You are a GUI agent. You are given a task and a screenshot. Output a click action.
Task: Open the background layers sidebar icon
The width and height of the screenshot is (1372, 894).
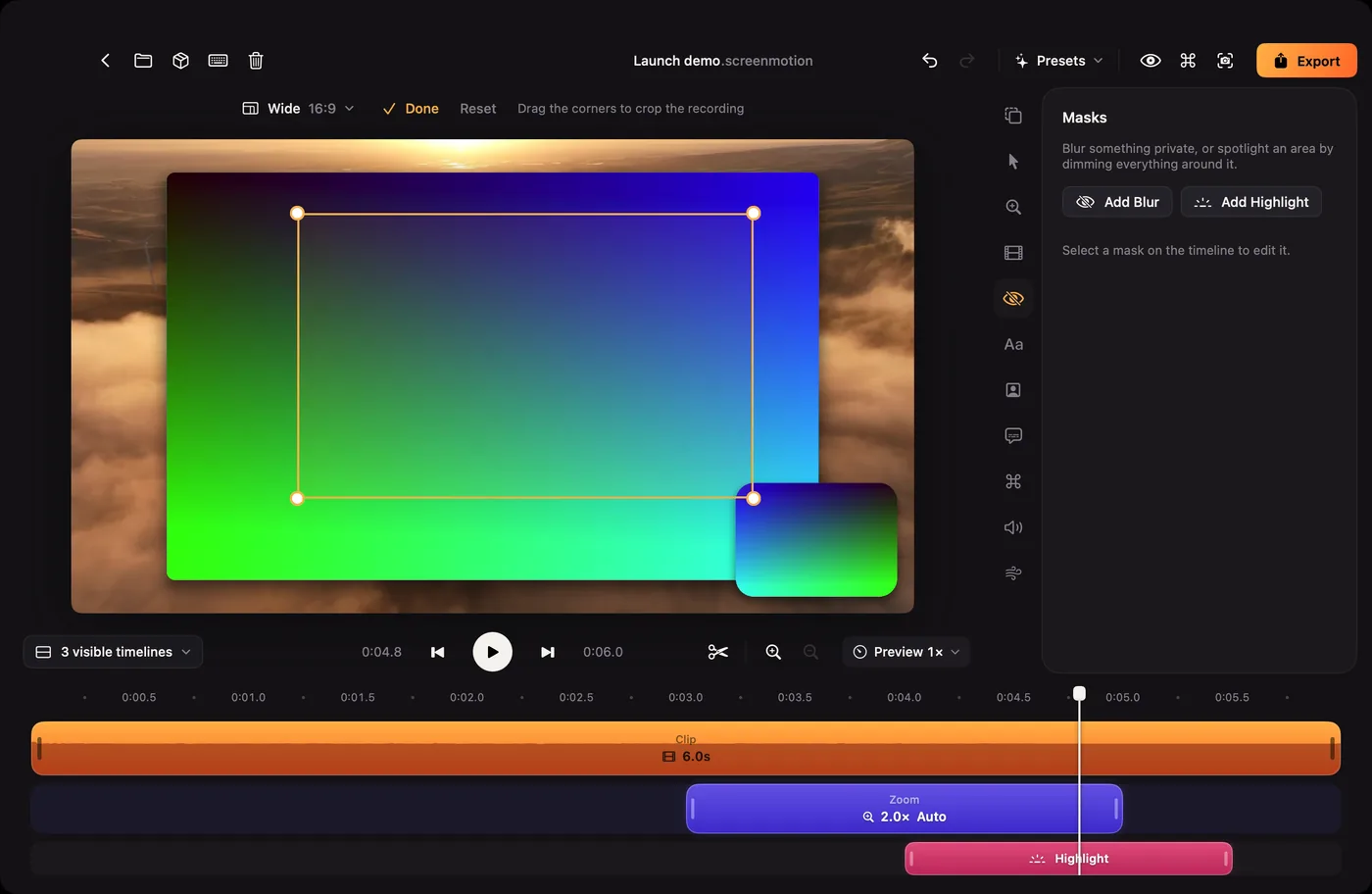tap(1013, 116)
